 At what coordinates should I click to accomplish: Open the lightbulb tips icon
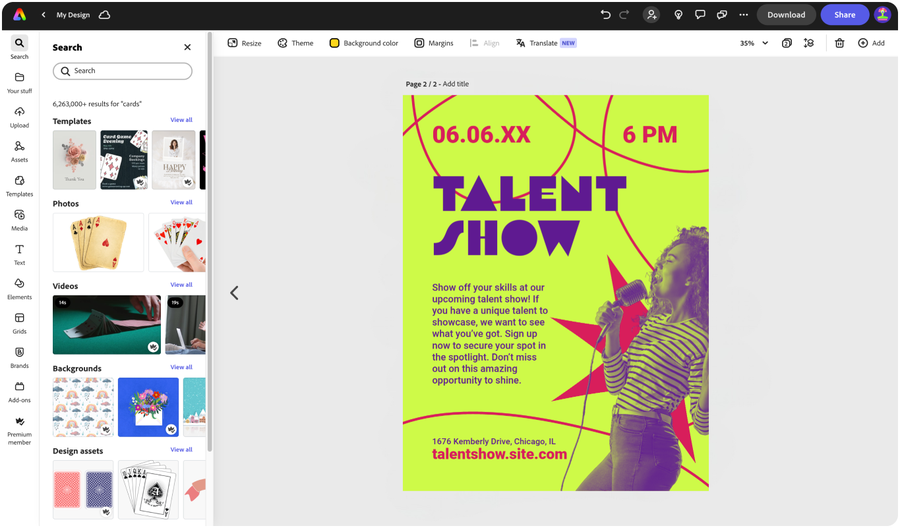pos(678,15)
